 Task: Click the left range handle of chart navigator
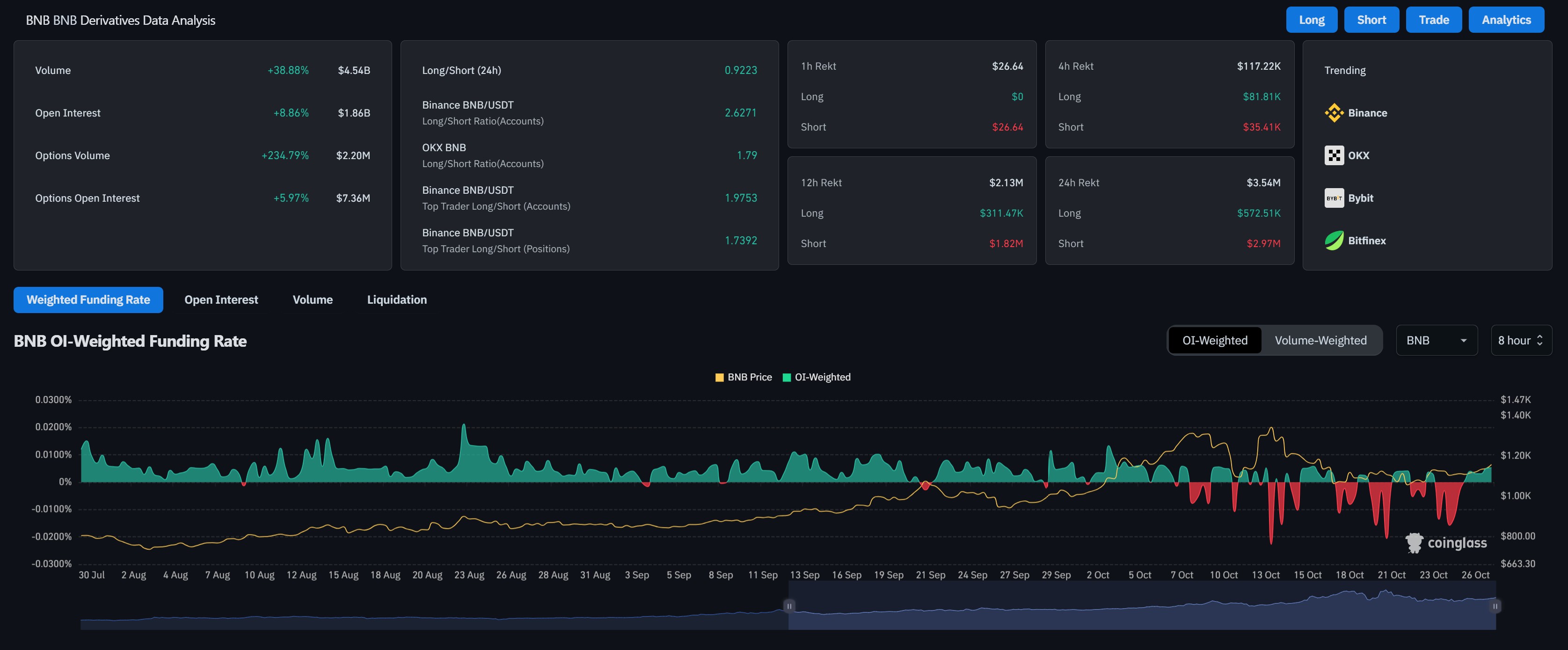tap(789, 606)
